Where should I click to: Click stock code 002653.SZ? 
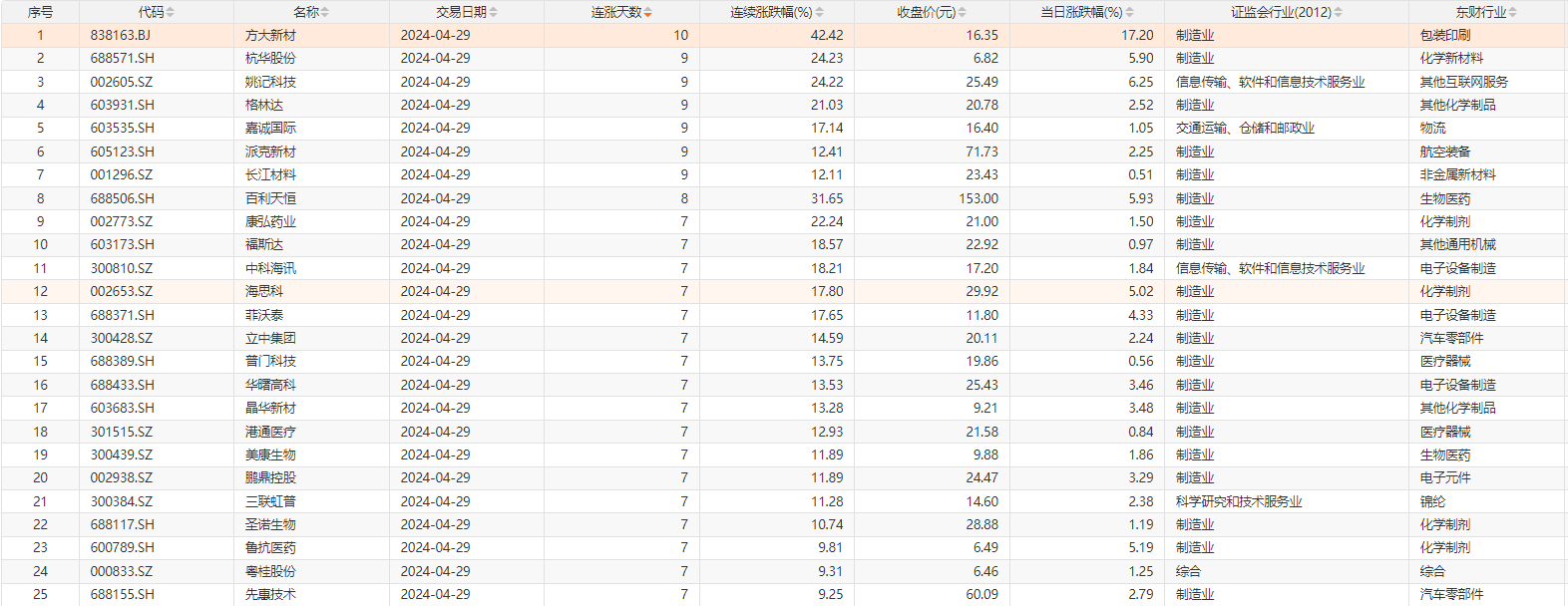point(122,291)
